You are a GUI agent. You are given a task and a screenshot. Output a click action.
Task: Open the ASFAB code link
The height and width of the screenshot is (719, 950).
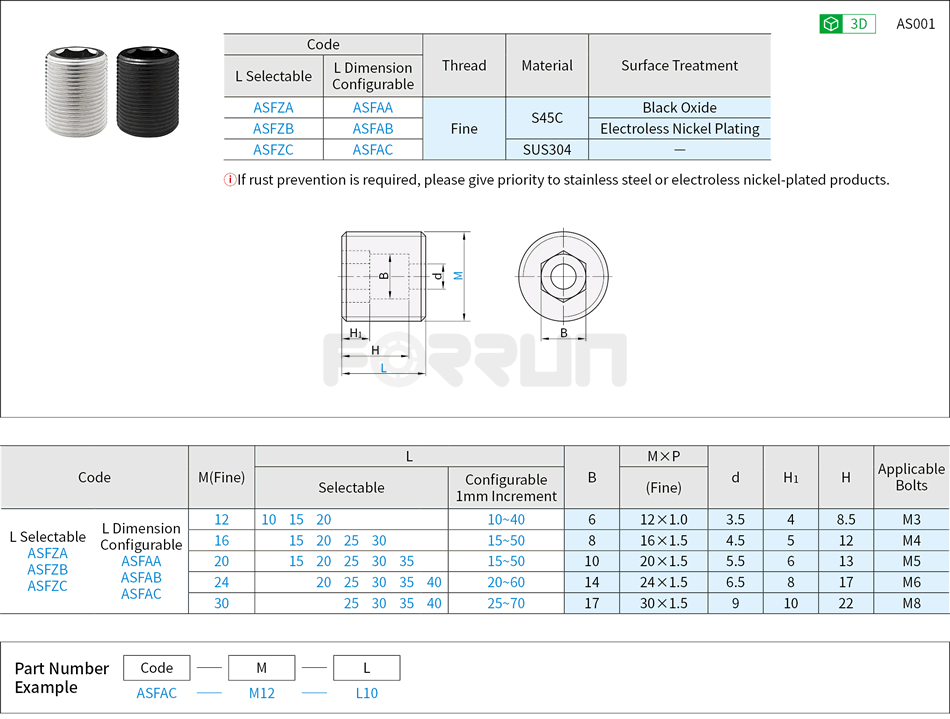point(373,128)
